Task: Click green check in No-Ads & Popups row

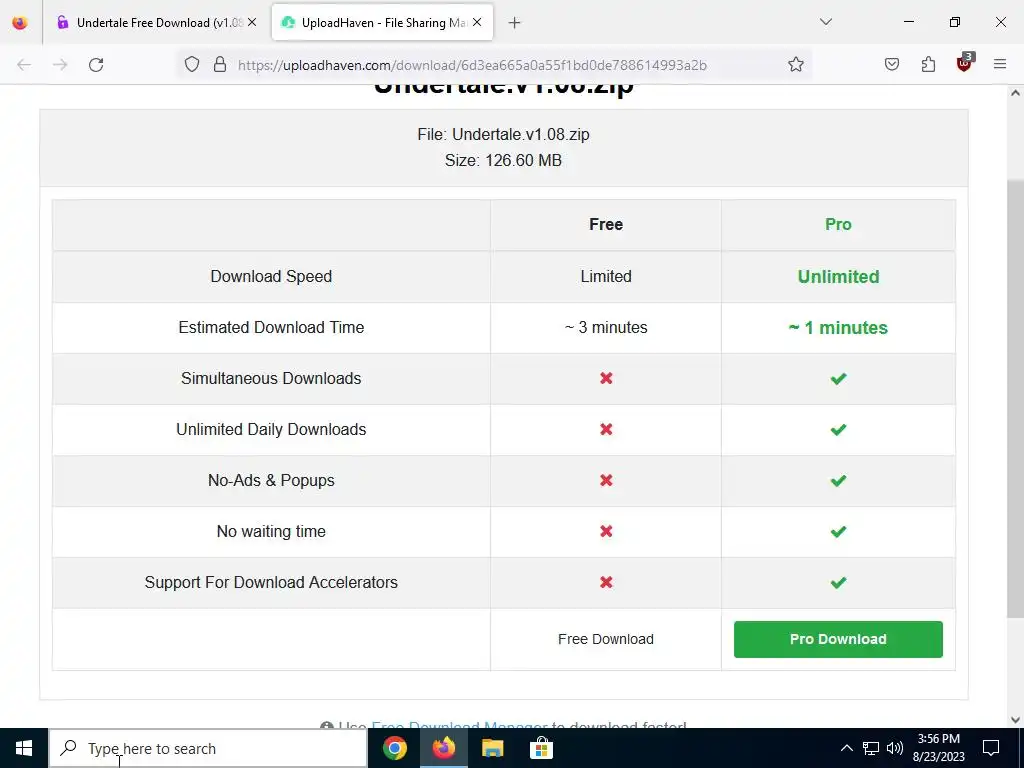Action: click(838, 480)
